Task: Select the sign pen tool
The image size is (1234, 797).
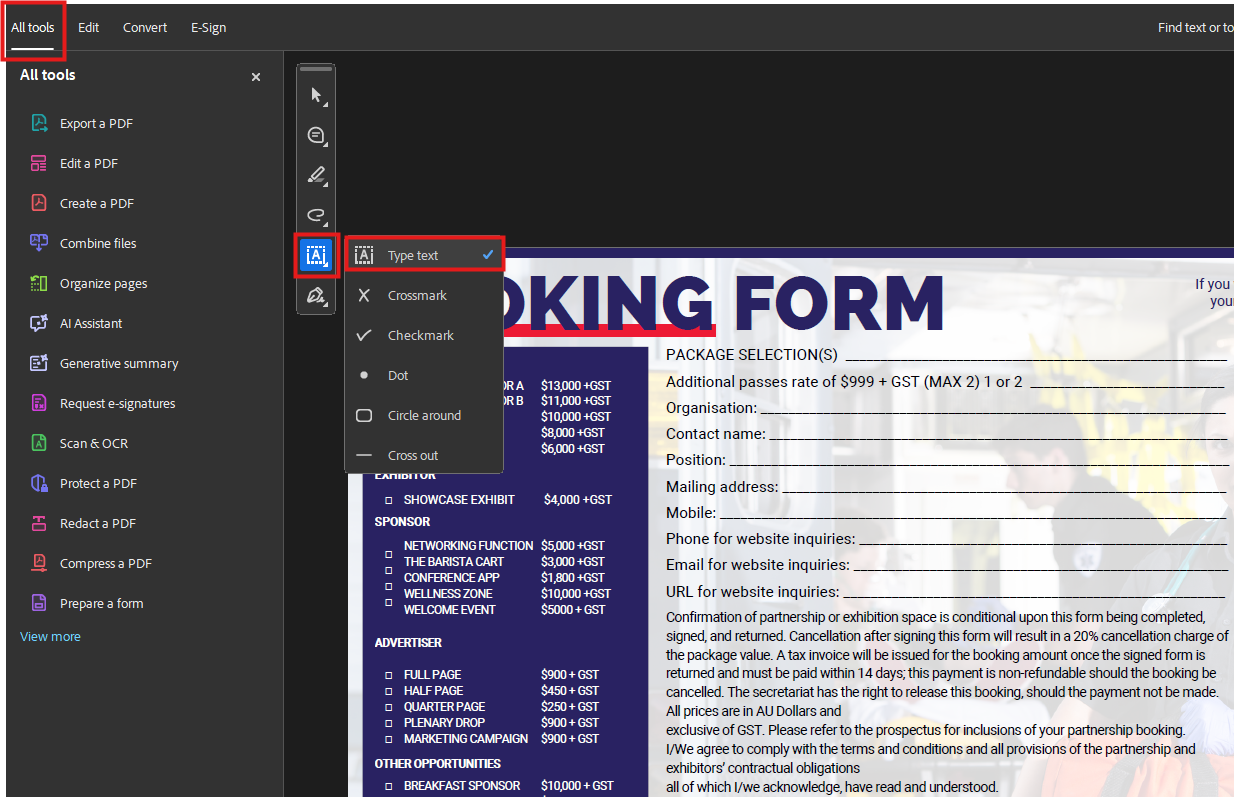Action: (316, 296)
